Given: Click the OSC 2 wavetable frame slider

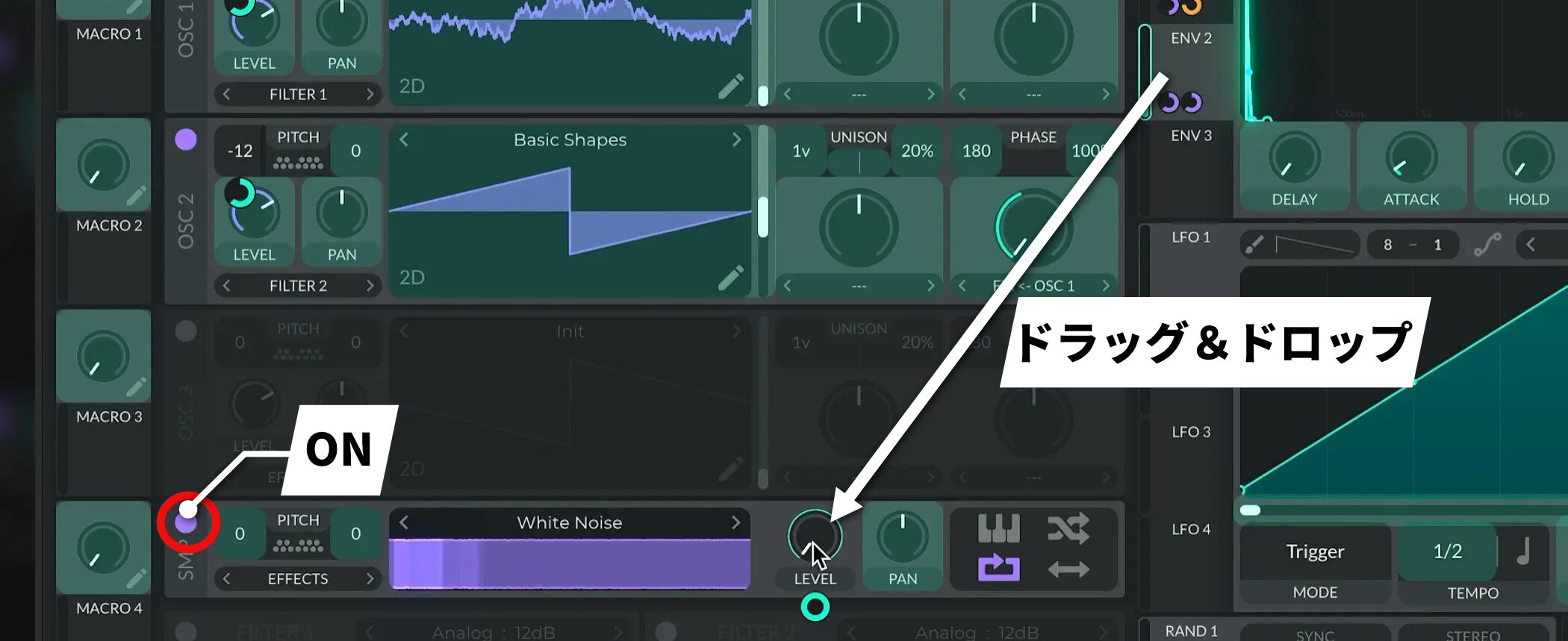Looking at the screenshot, I should 763,216.
